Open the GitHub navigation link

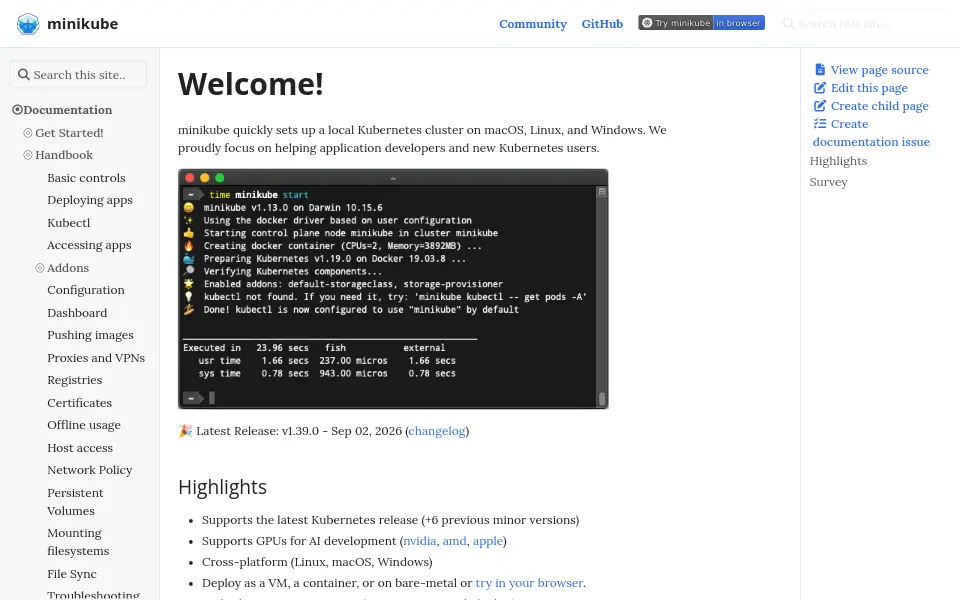pos(602,24)
